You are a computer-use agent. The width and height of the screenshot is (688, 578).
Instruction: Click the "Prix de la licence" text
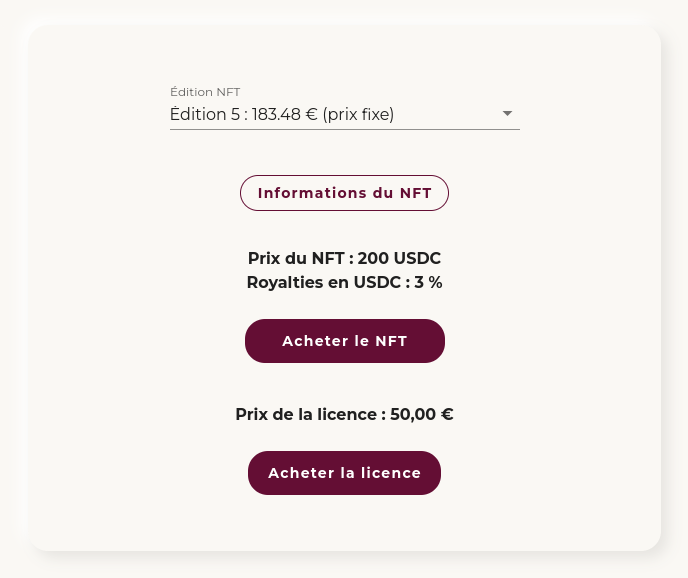tap(344, 414)
